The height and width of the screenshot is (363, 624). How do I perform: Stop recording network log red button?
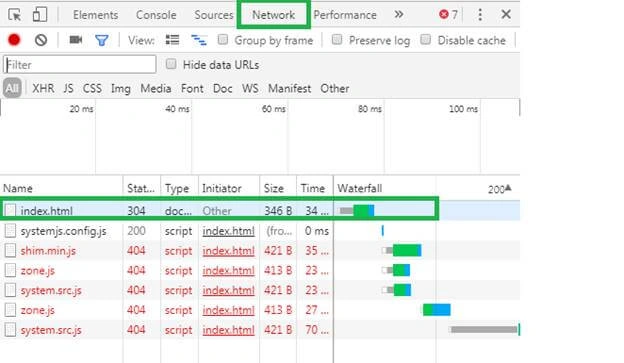14,40
